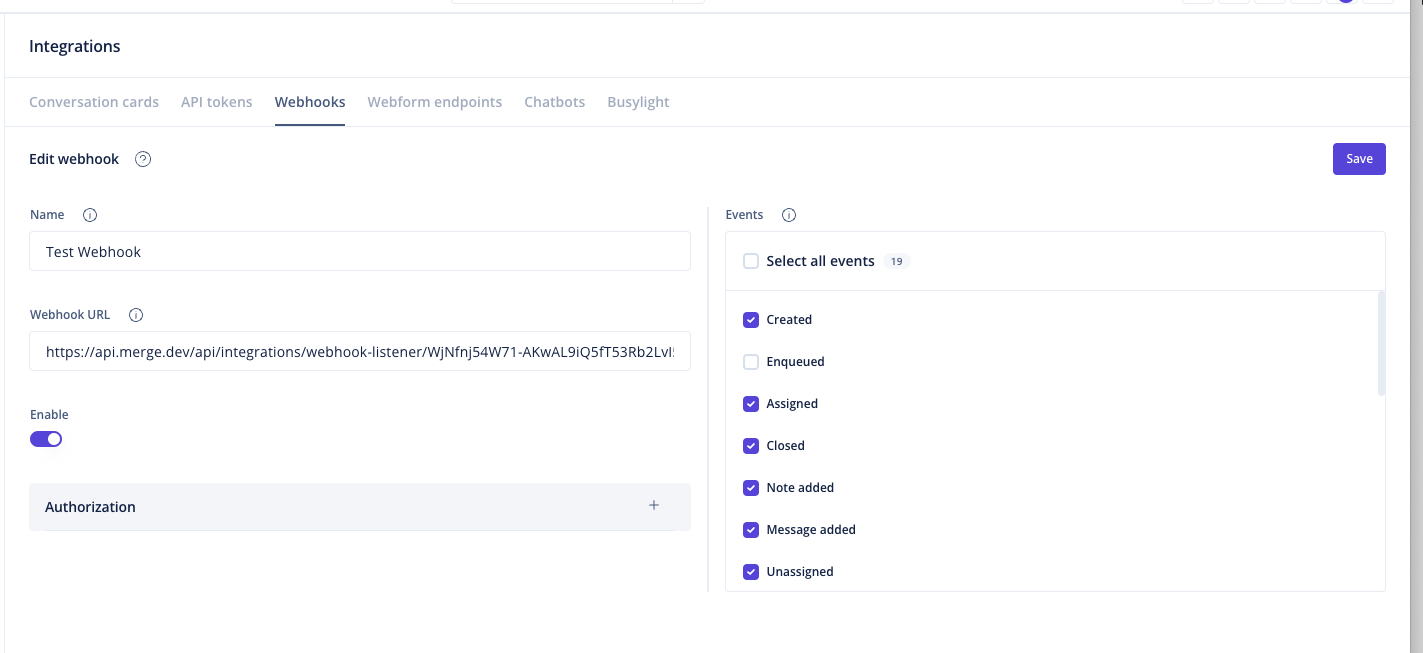Check the Select all events checkbox

point(751,261)
